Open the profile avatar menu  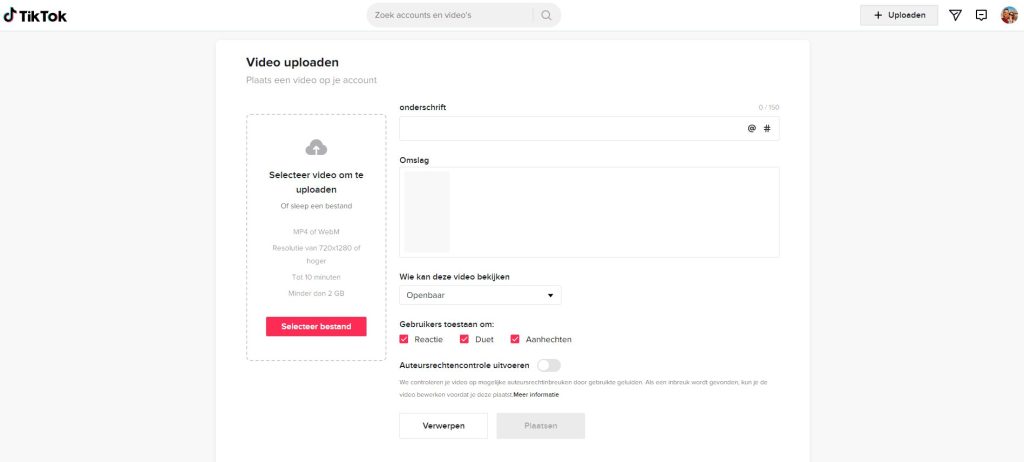tap(1009, 15)
